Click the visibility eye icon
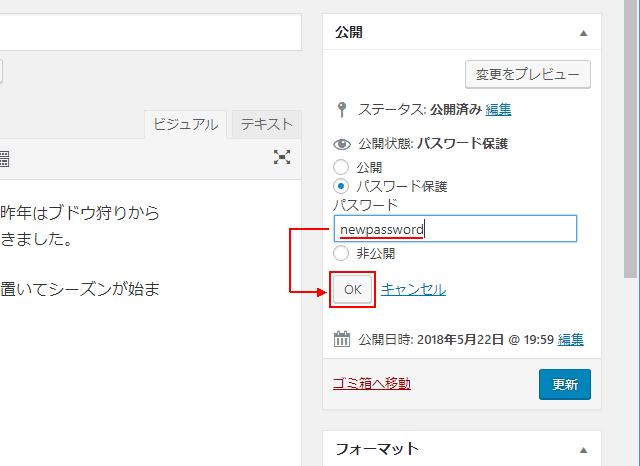 click(x=342, y=144)
